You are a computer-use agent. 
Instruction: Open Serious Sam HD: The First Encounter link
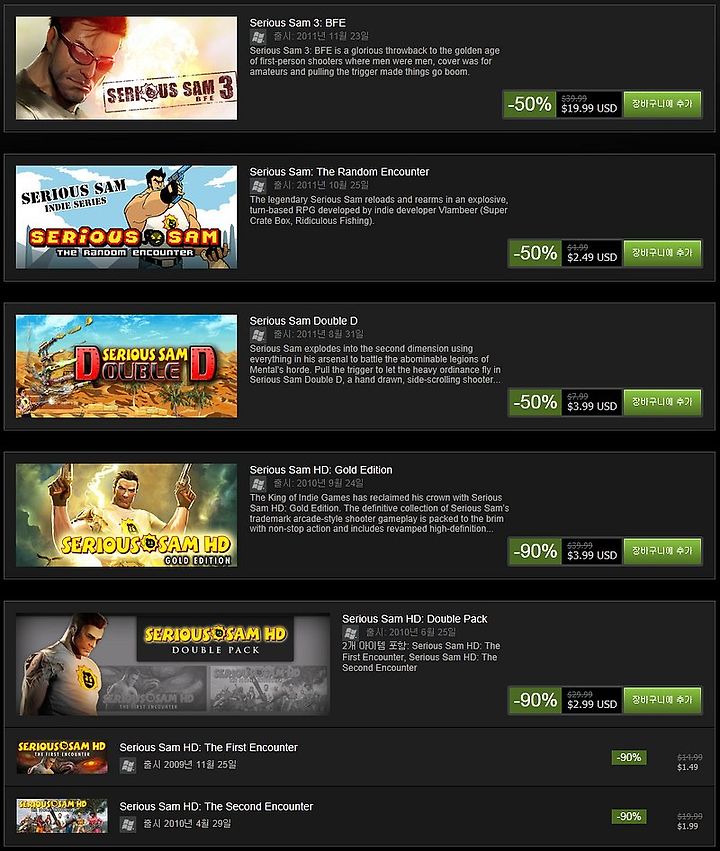(x=208, y=747)
